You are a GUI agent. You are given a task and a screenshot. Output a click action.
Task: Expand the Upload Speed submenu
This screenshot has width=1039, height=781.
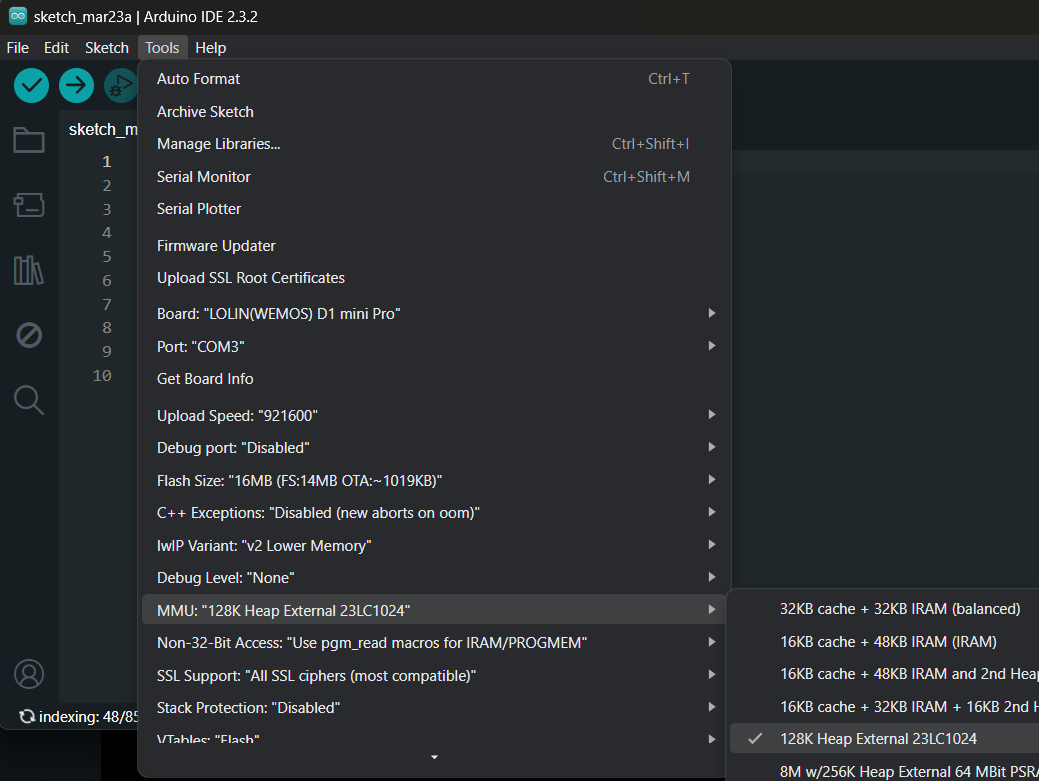click(434, 415)
